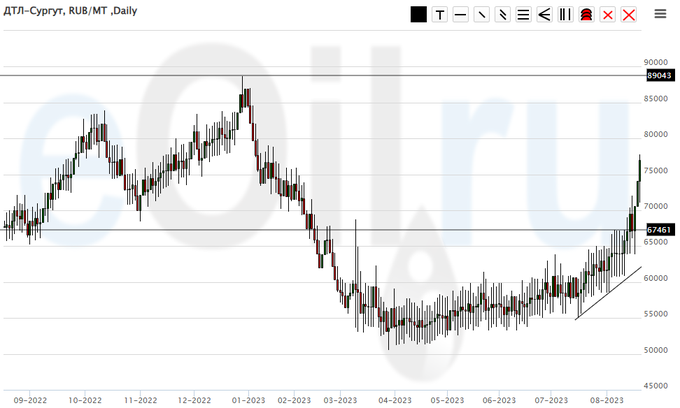This screenshot has width=680, height=408.
Task: Select the rising trend line near 08-2023
Action: point(608,293)
